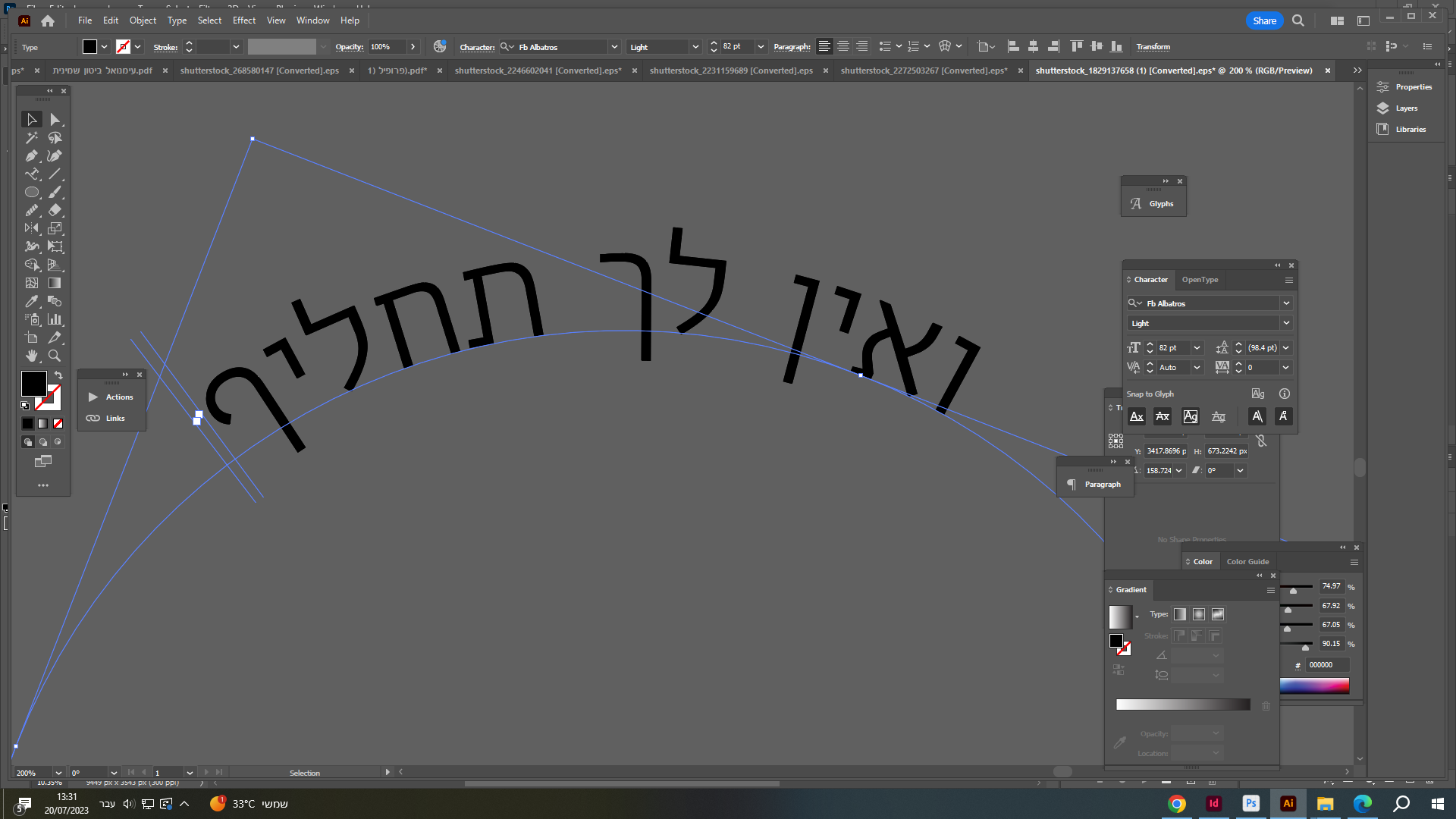Switch gradient type to radial in Gradient panel
This screenshot has width=1456, height=819.
coord(1199,614)
